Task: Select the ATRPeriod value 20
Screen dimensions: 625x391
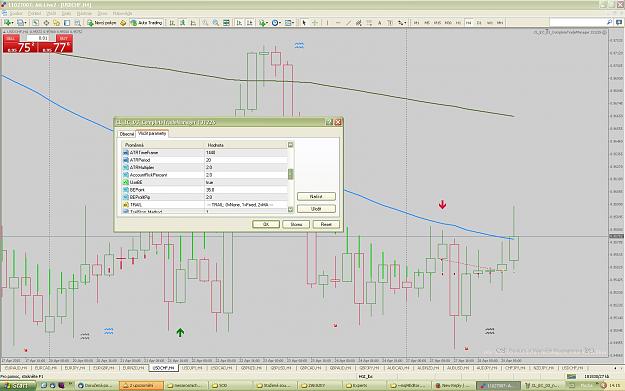Action: [246, 160]
